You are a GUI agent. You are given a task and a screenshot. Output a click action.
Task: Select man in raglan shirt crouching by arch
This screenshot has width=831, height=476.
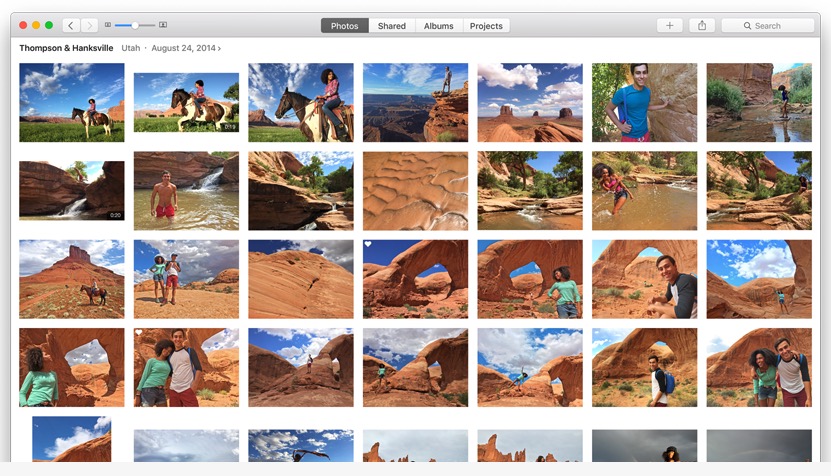point(644,279)
